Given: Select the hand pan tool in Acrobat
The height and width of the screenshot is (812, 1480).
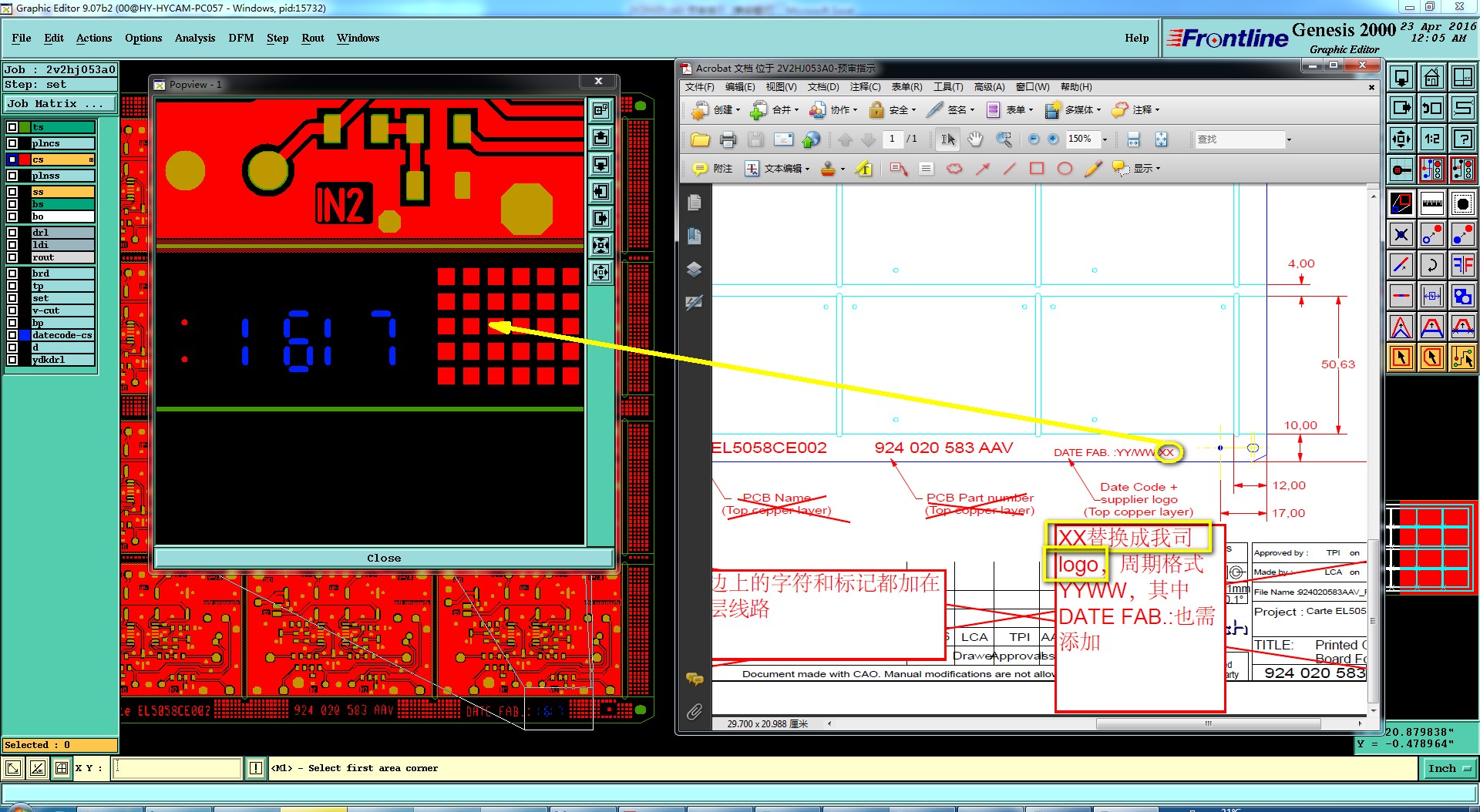Looking at the screenshot, I should point(976,139).
